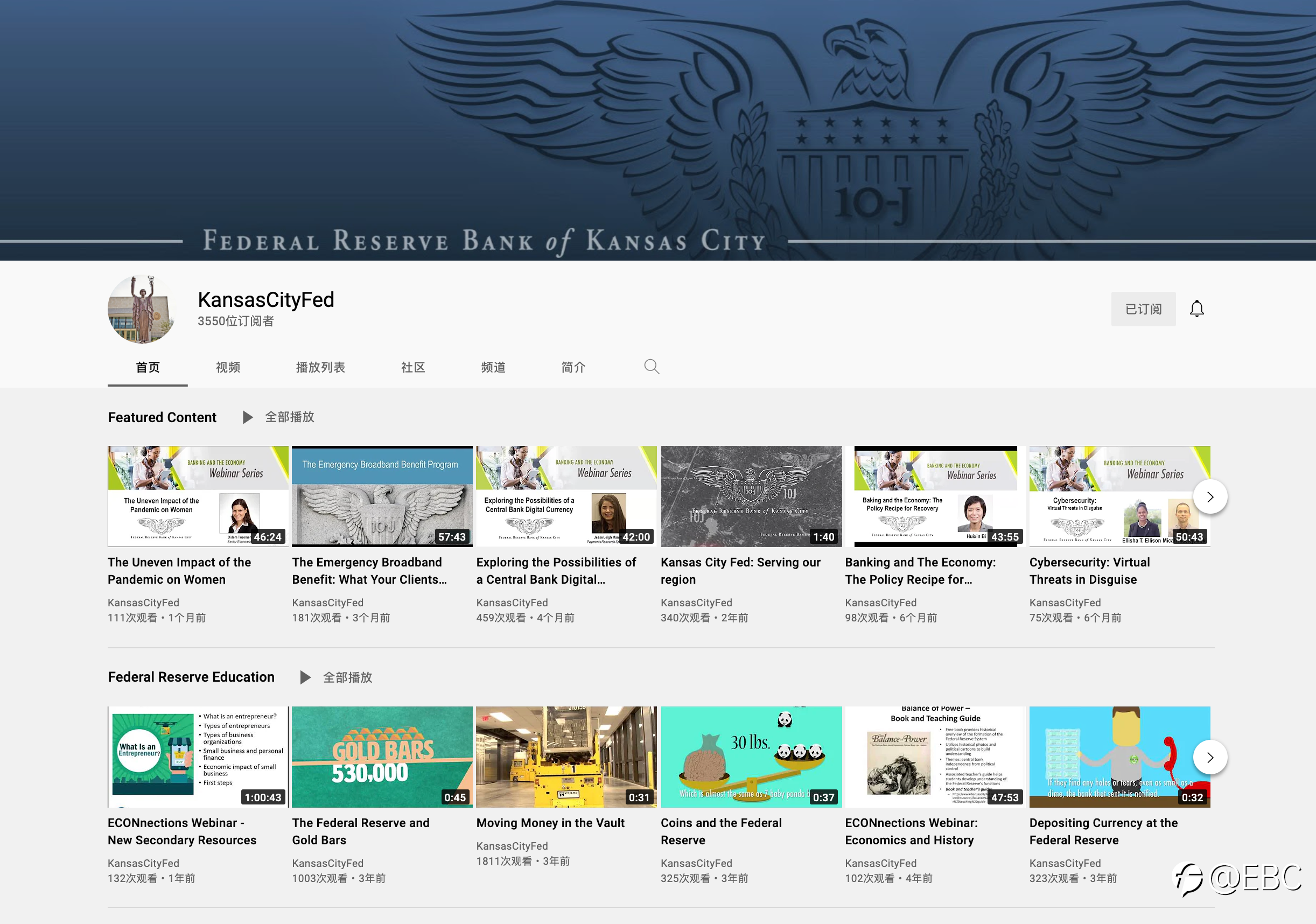Screen dimensions: 1316x924
Task: Click the 3550位订阅者 subscriber count
Action: click(x=235, y=321)
